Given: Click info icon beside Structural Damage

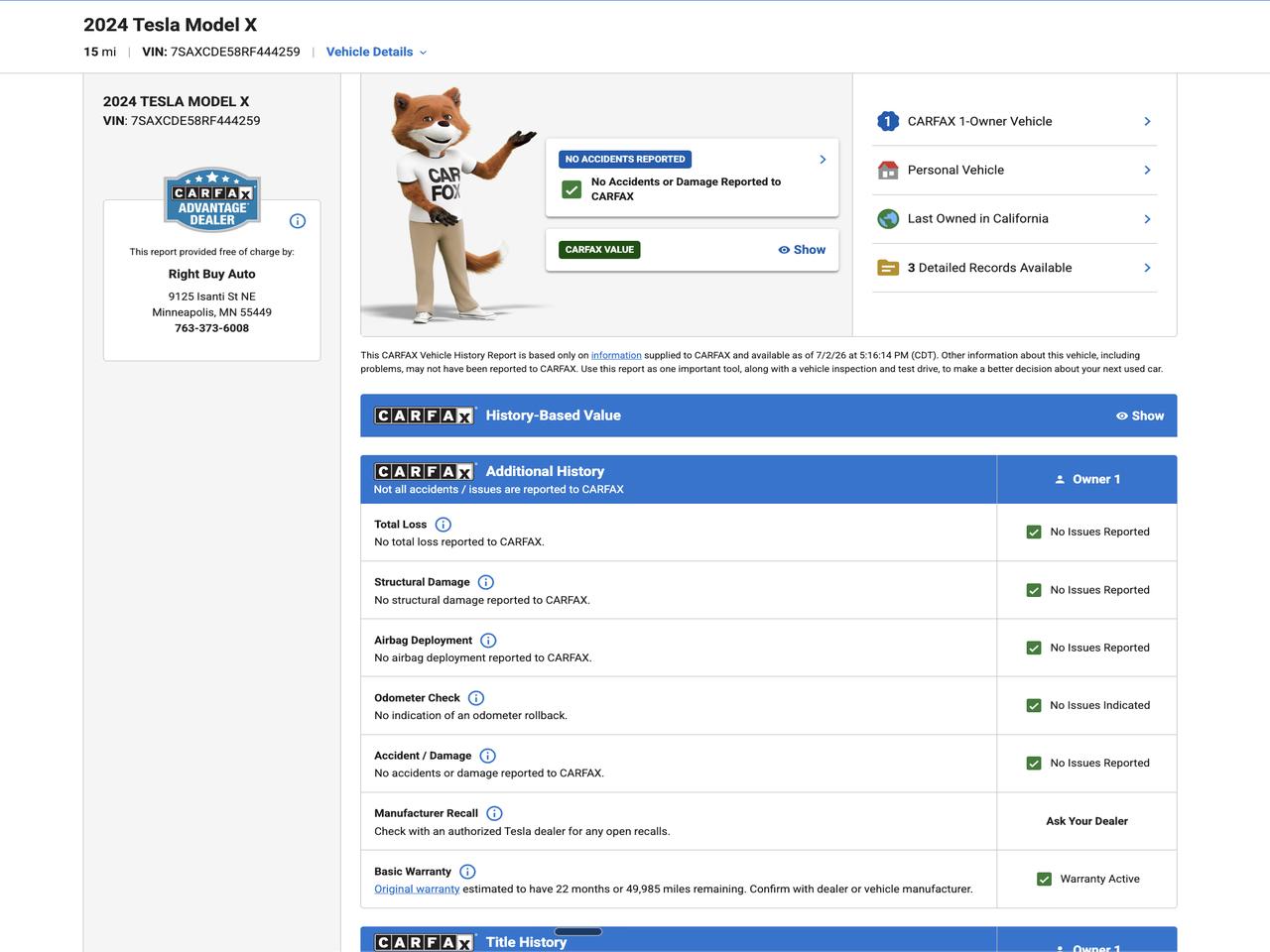Looking at the screenshot, I should point(486,582).
